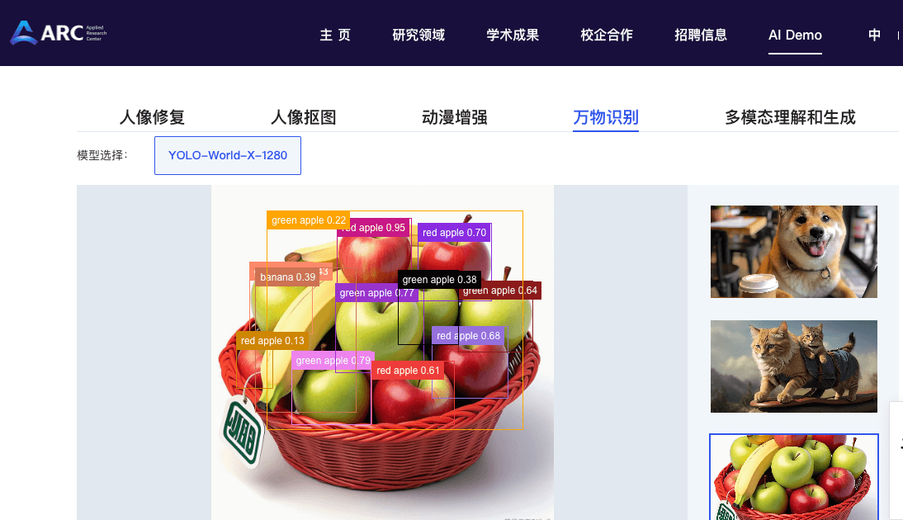This screenshot has width=903, height=520.
Task: Select the Shiba dog sample thumbnail
Action: [794, 252]
